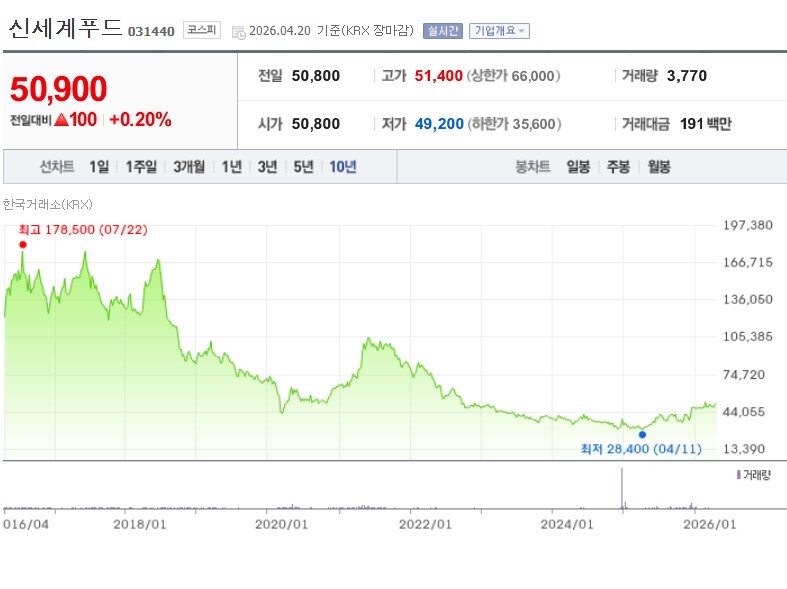787x589 pixels.
Task: Switch to 주봉 weekly candlestick chart
Action: (x=618, y=167)
